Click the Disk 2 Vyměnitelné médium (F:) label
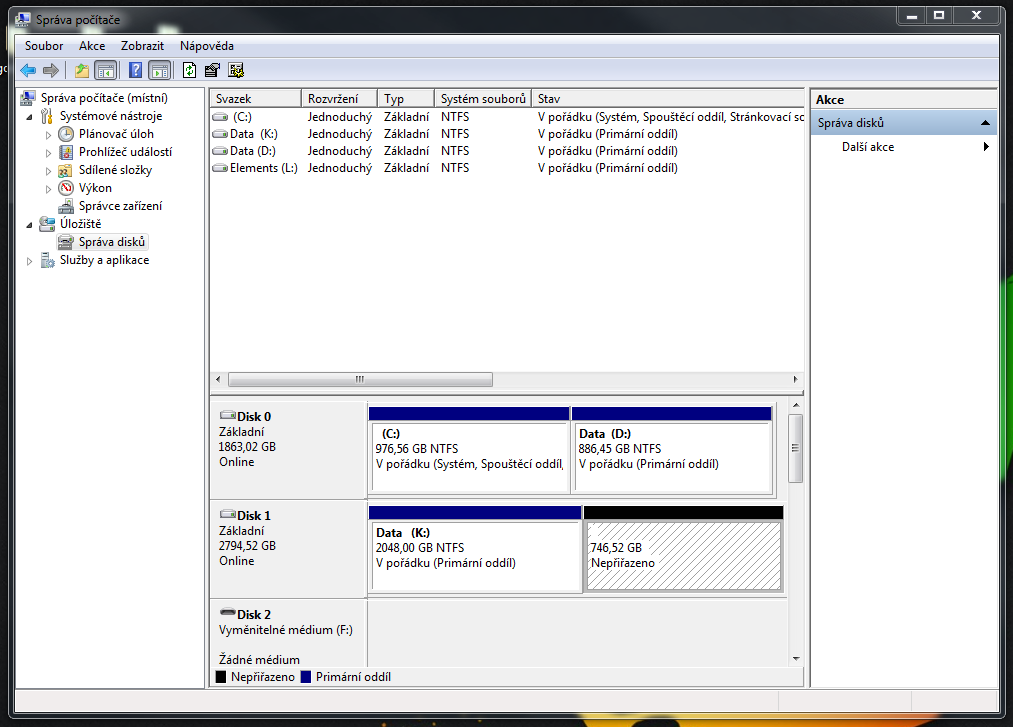 (x=286, y=629)
